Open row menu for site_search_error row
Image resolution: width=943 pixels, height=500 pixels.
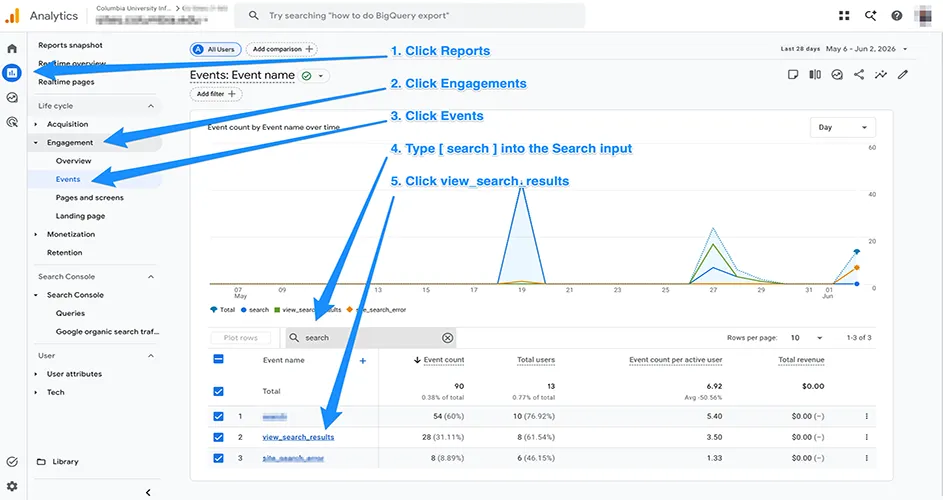coord(867,458)
